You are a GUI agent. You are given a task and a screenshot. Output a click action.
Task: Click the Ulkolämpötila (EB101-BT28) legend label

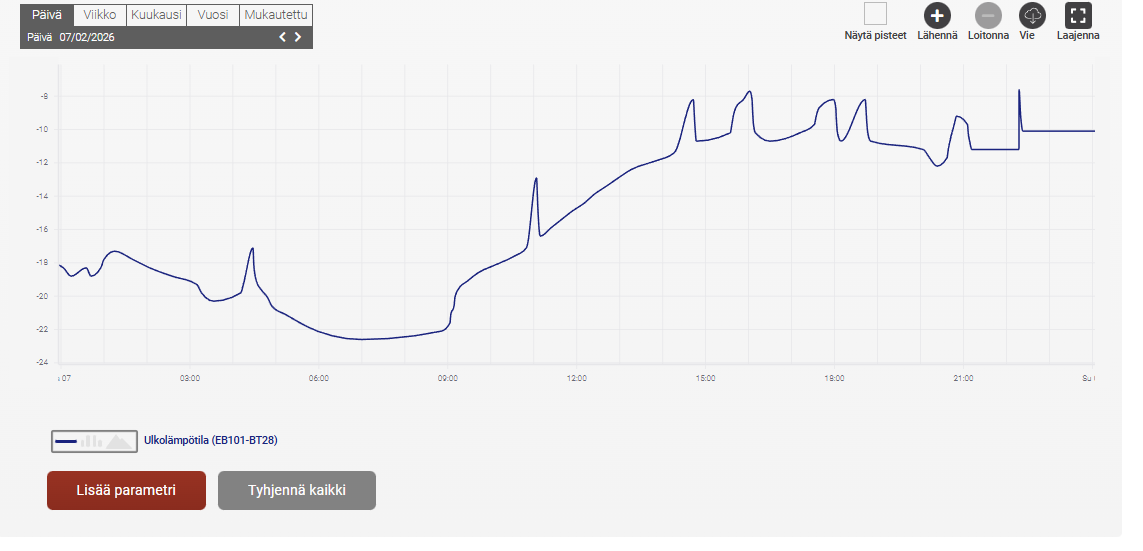209,439
